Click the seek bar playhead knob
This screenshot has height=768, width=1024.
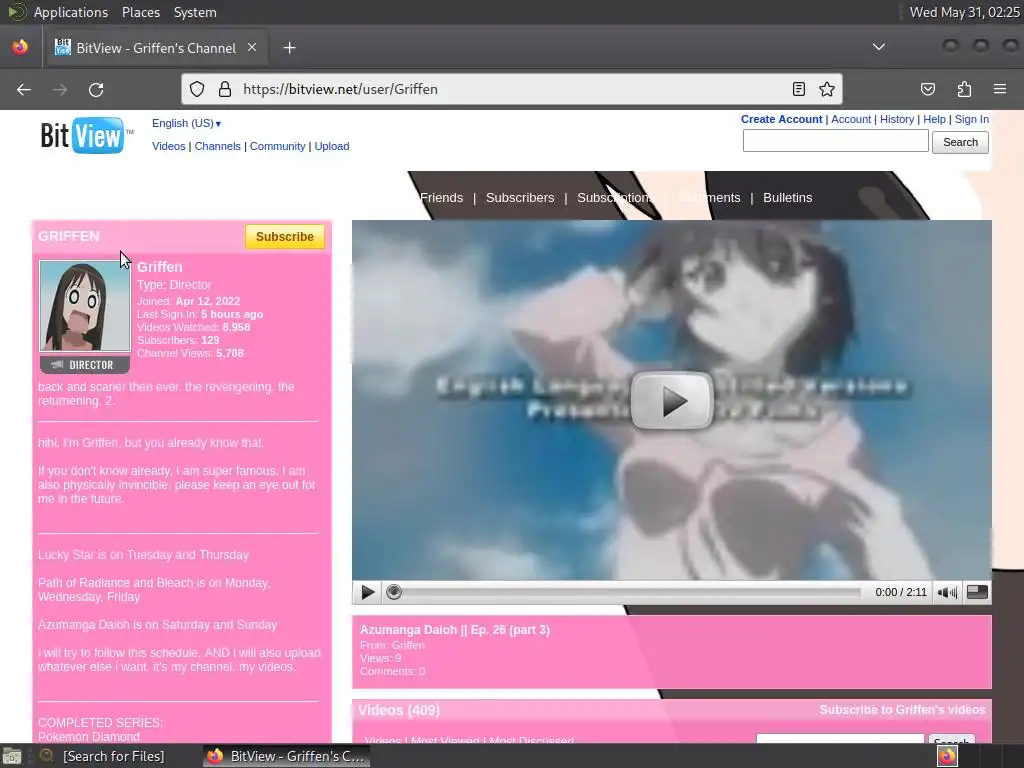pos(394,592)
